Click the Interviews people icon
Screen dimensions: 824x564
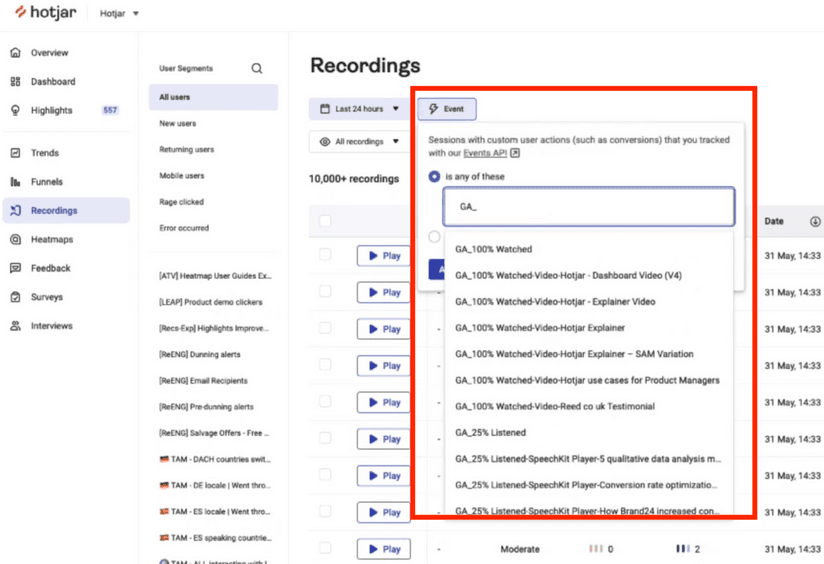click(15, 326)
